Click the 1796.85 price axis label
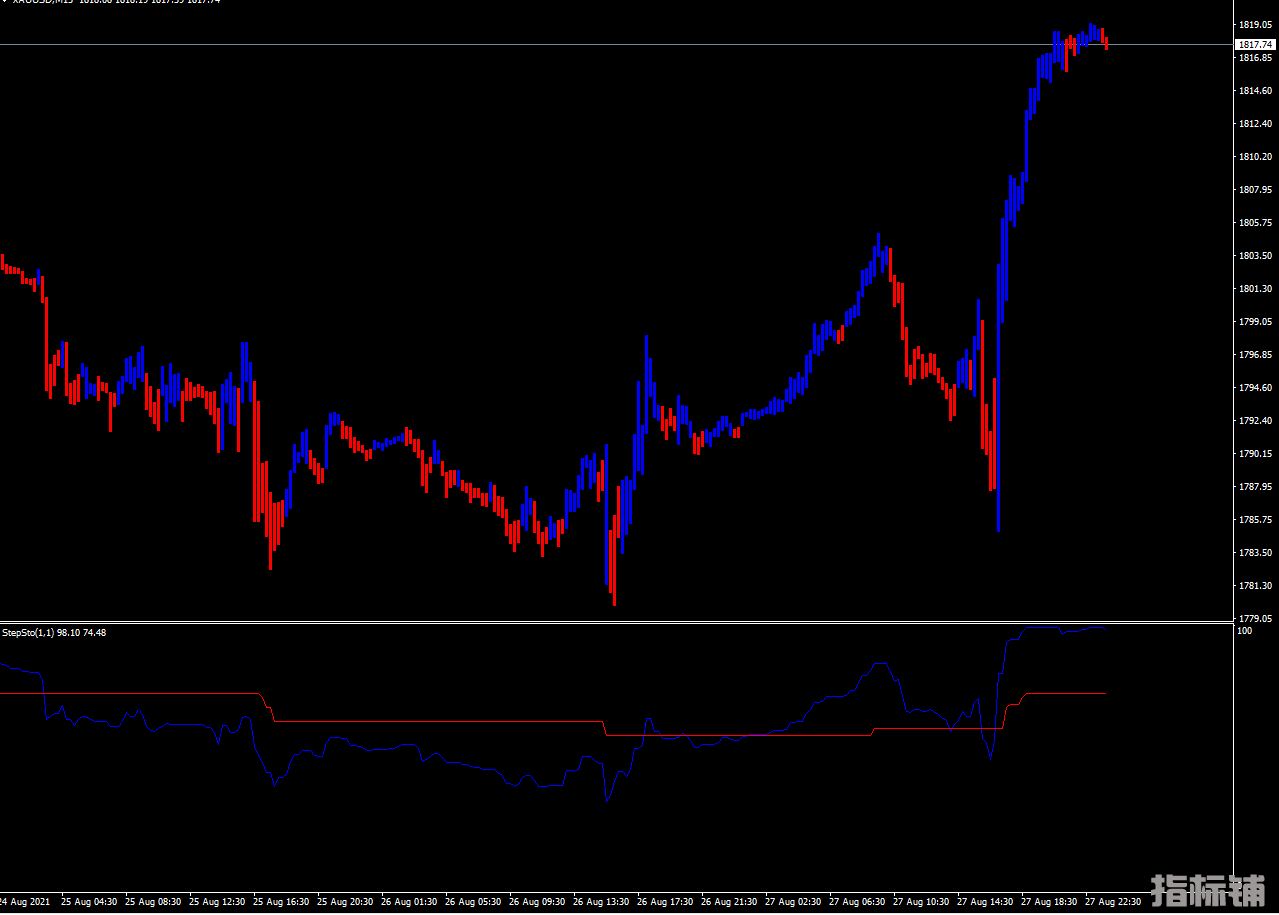Screen dimensions: 1279x915 (x=1254, y=355)
